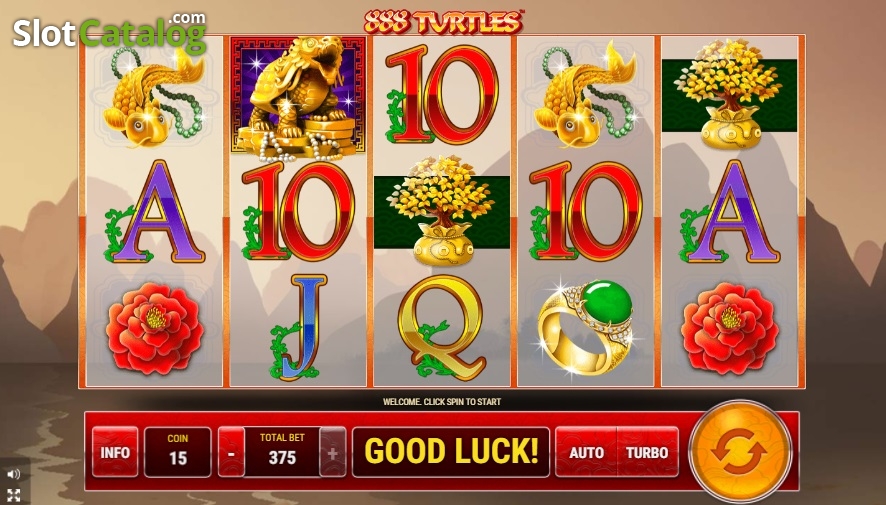Enable AUTO spin mode
This screenshot has width=886, height=505.
tap(587, 452)
